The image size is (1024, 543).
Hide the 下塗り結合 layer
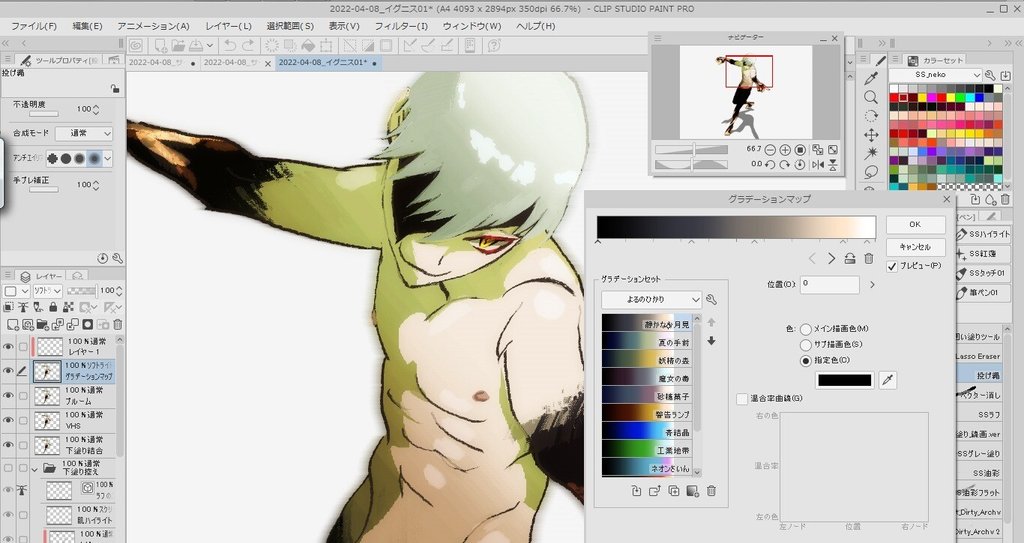(8, 445)
